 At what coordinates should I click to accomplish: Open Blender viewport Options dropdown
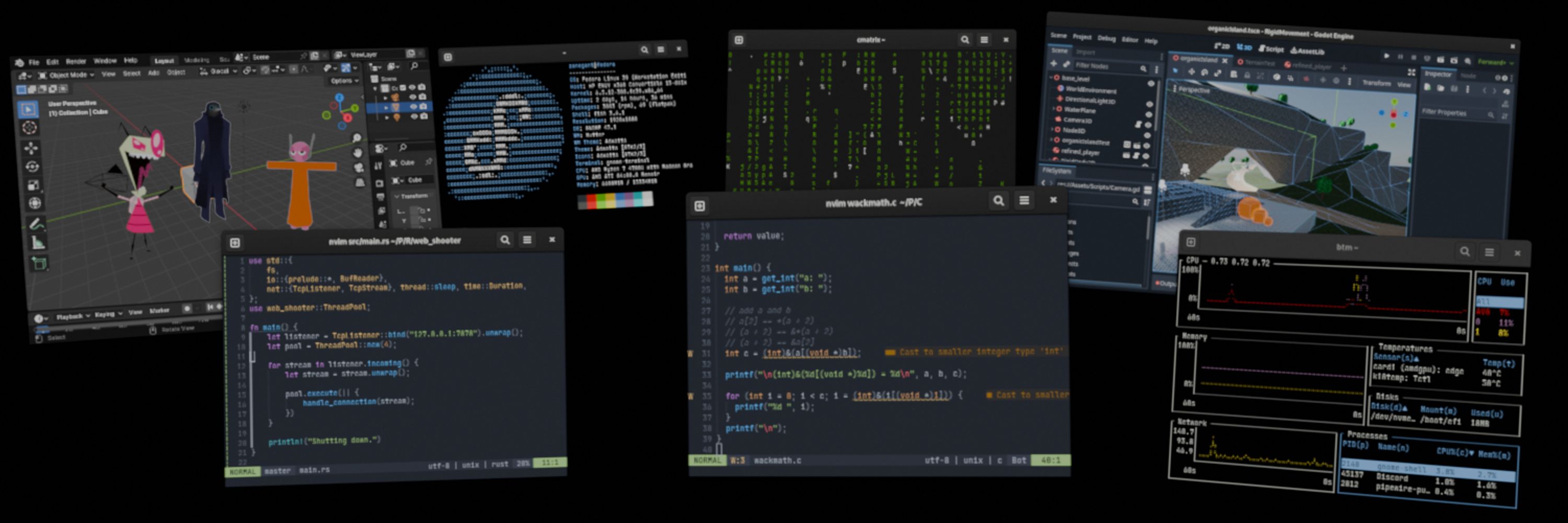click(x=344, y=81)
